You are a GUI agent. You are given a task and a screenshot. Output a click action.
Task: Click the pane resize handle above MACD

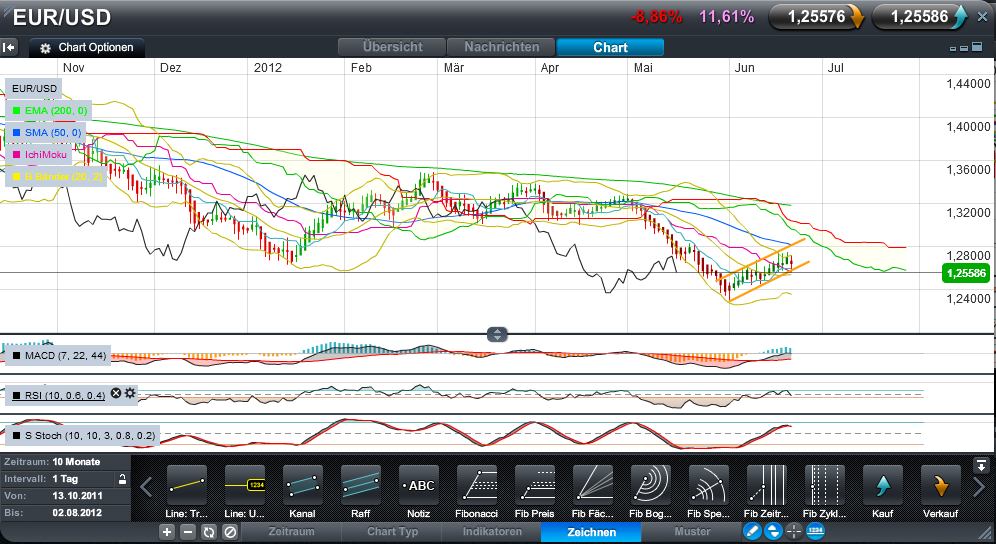click(x=497, y=334)
